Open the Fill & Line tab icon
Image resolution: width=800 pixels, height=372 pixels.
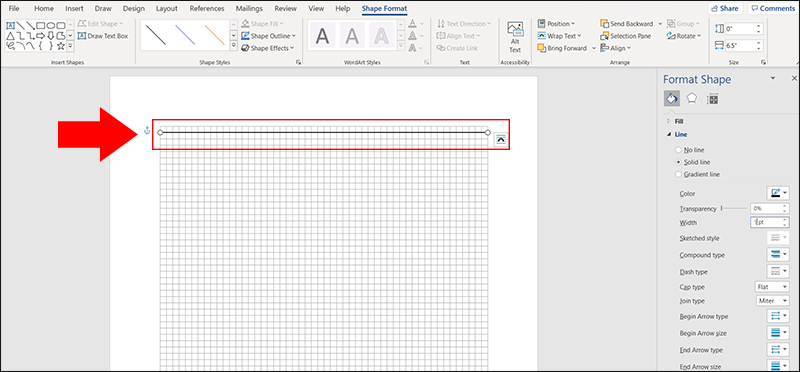(671, 98)
